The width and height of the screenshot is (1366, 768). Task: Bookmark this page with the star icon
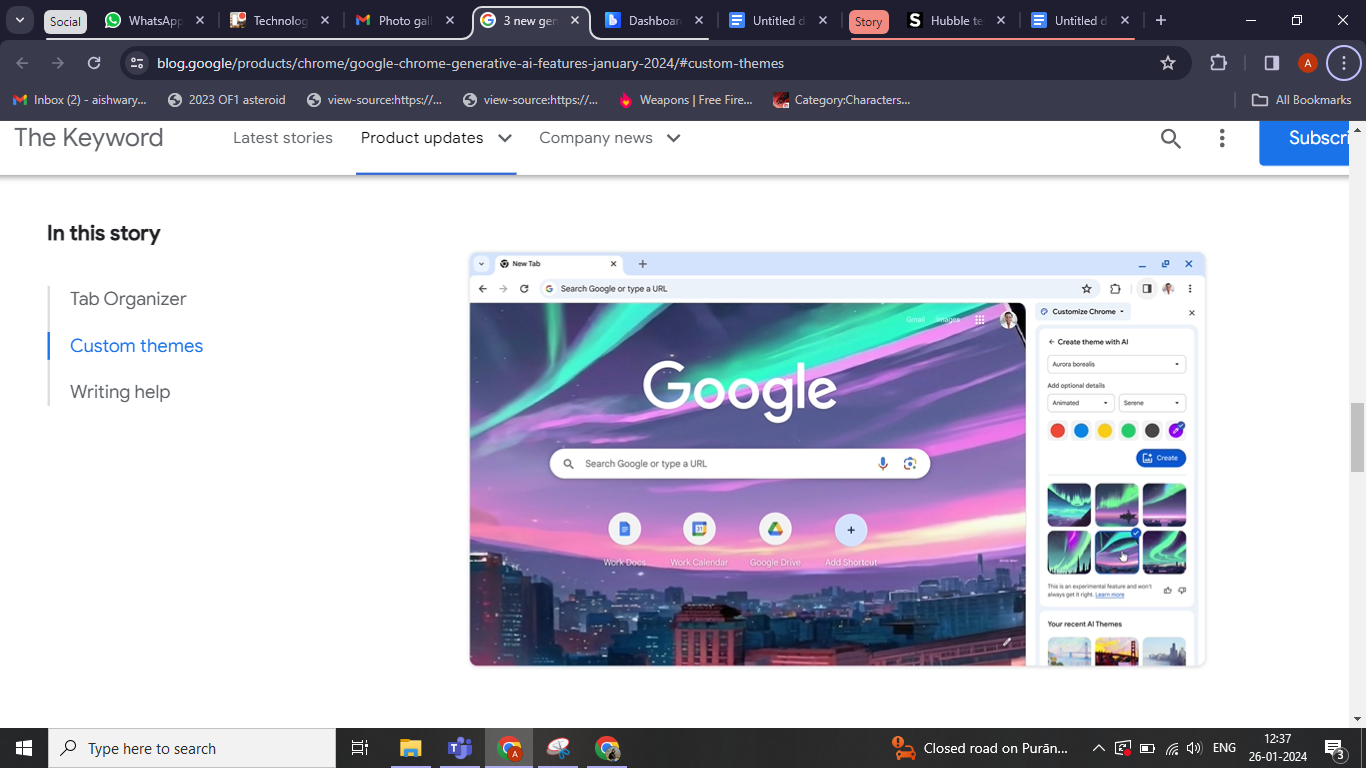1167,63
